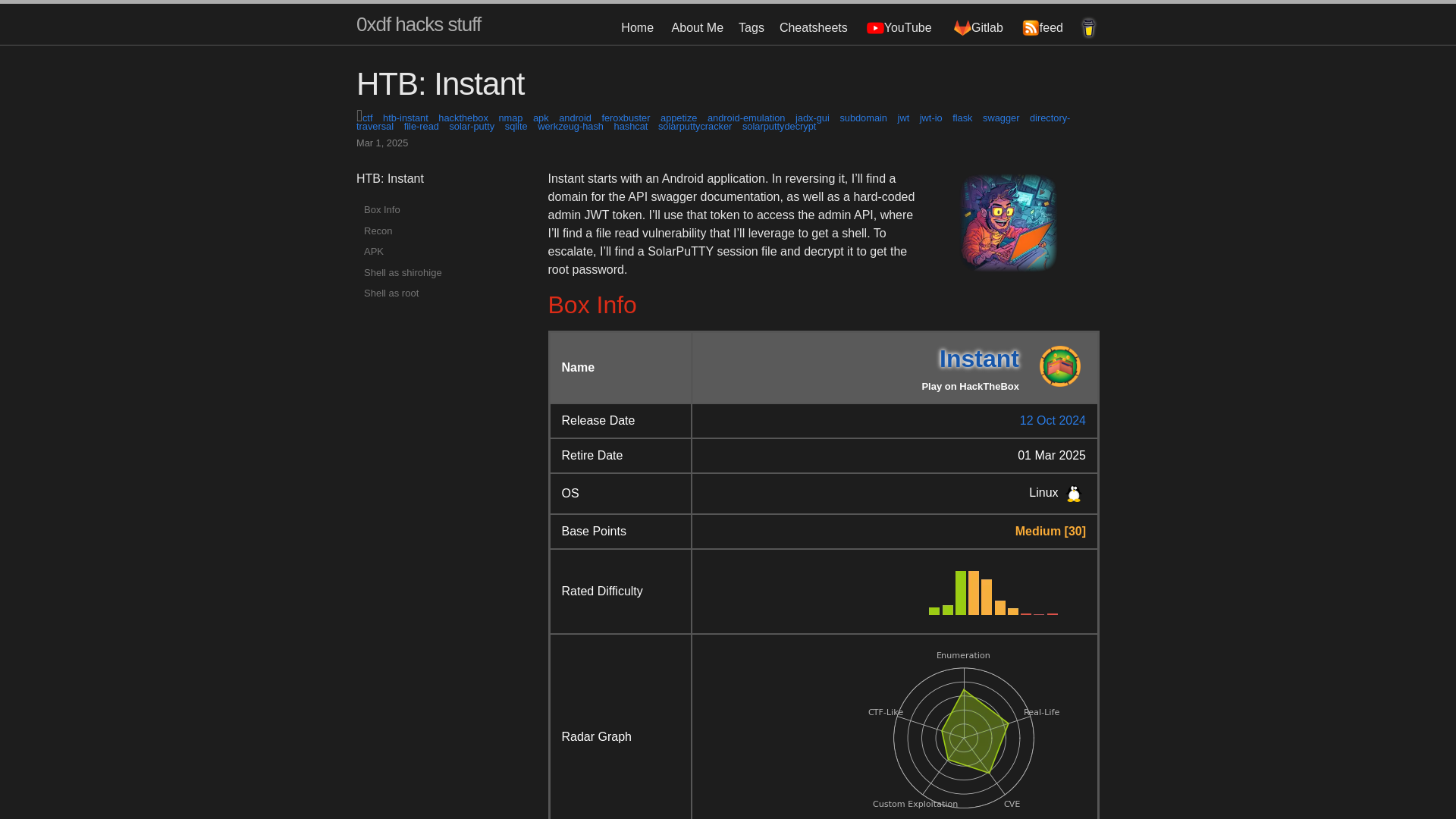Open the werkzeug-hash tag

coord(570,127)
